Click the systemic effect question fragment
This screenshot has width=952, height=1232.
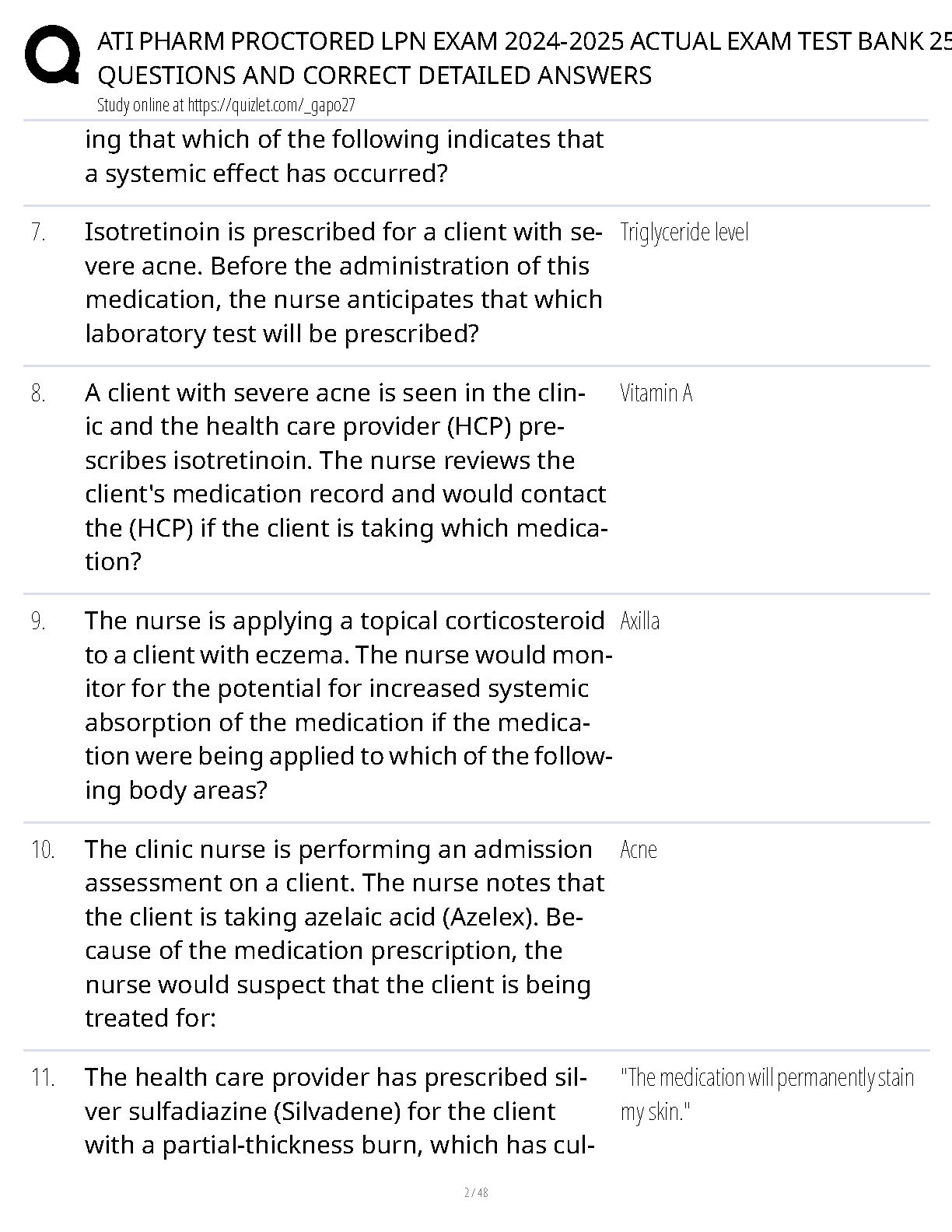click(345, 156)
